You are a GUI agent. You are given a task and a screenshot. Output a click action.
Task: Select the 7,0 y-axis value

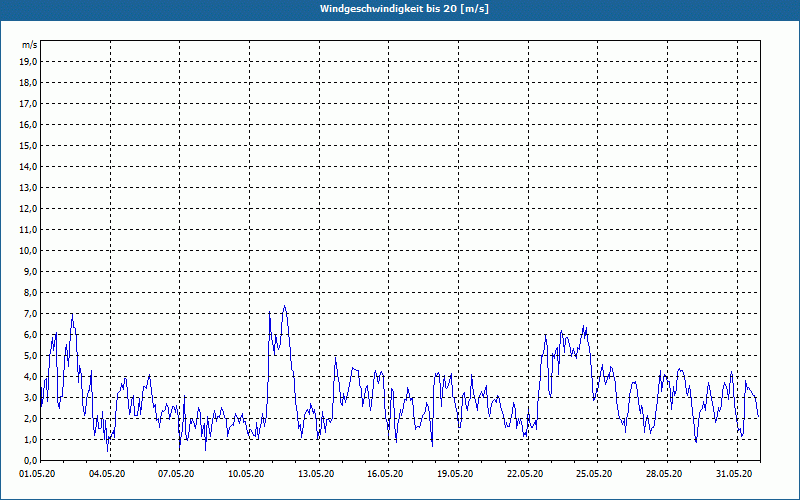[30, 314]
